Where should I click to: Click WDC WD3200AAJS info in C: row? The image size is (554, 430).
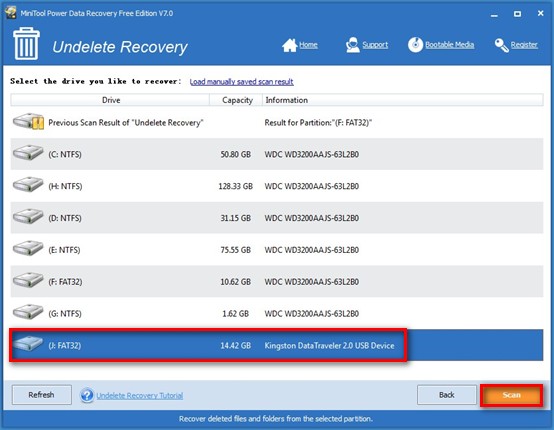click(x=312, y=154)
